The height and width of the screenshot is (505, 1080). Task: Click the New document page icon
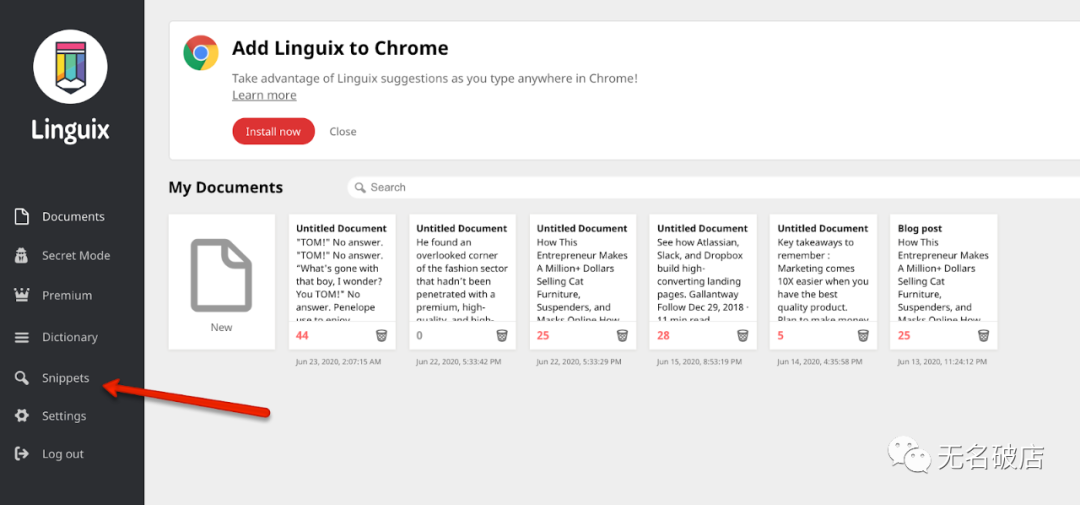221,275
